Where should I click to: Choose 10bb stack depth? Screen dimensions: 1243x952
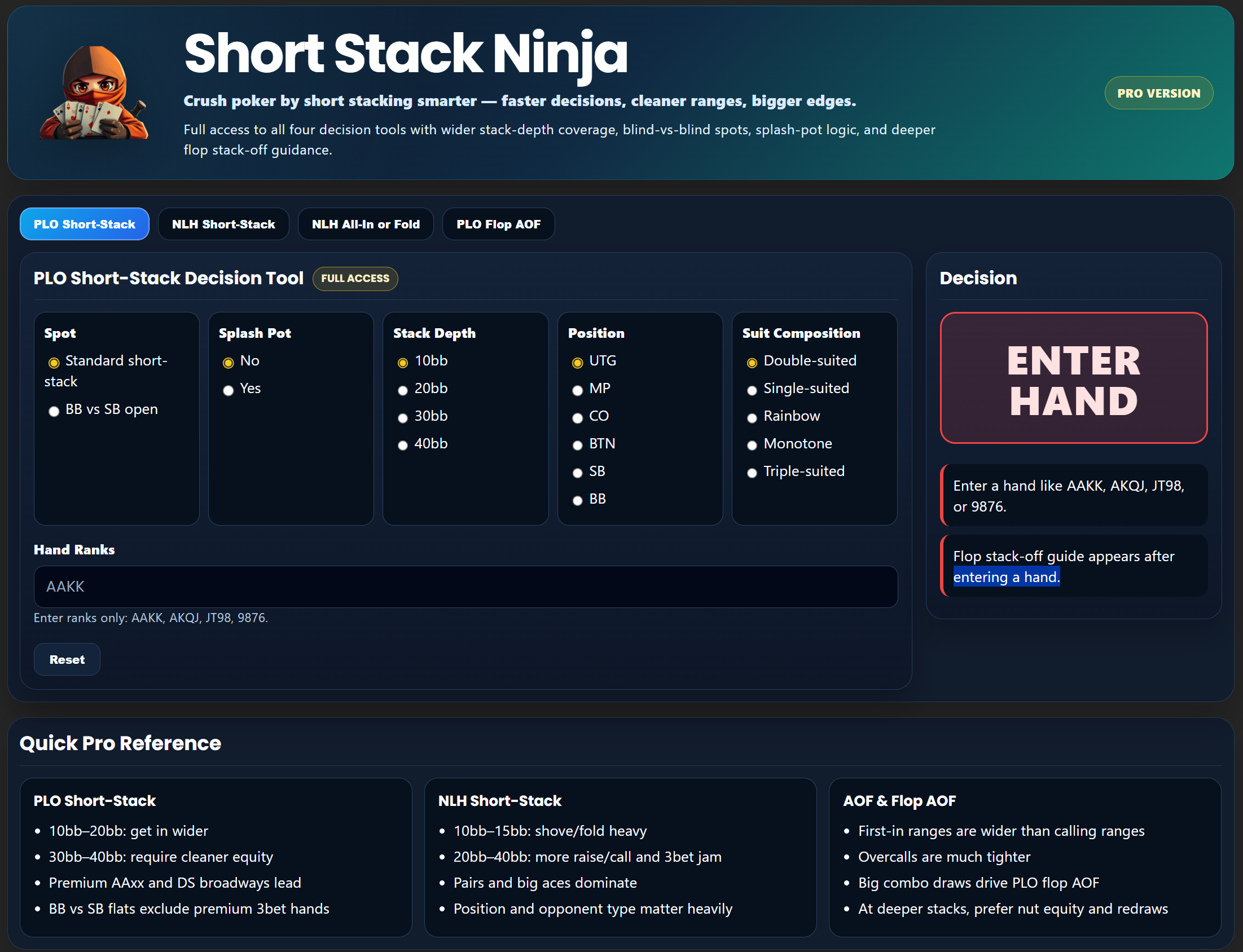pos(403,363)
